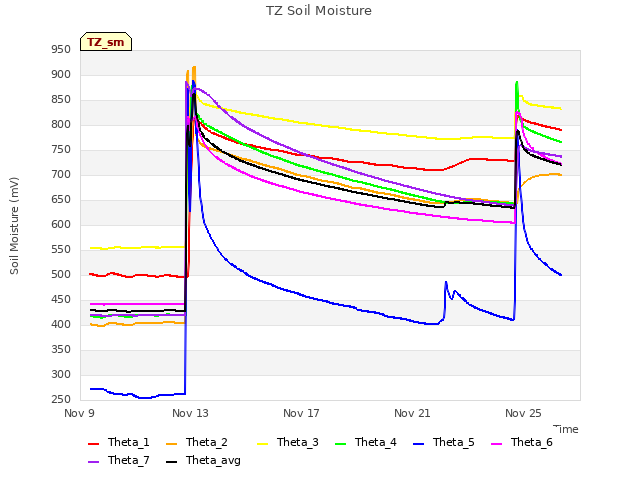Viewport: 640px width, 480px height.
Task: Toggle the Theta_5 legend entry
Action: 444,442
